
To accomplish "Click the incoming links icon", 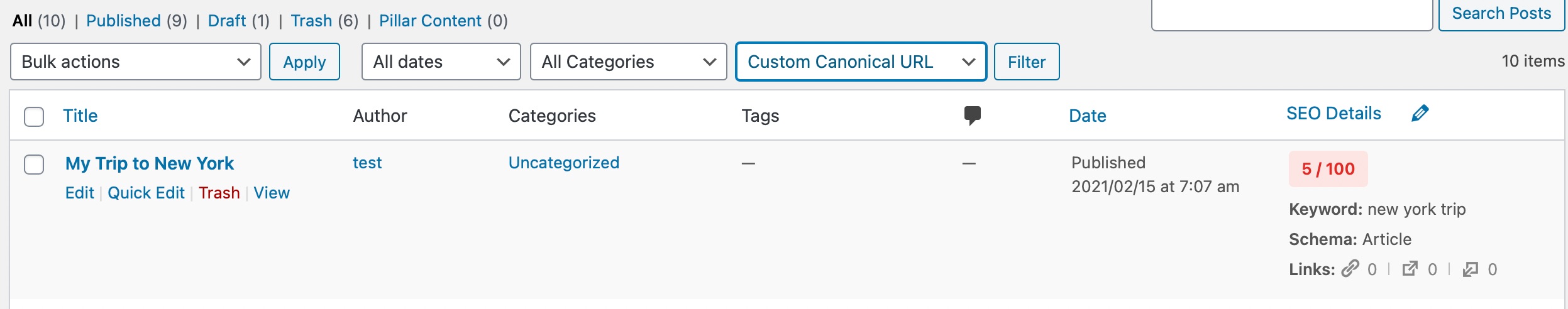I will tap(1471, 269).
